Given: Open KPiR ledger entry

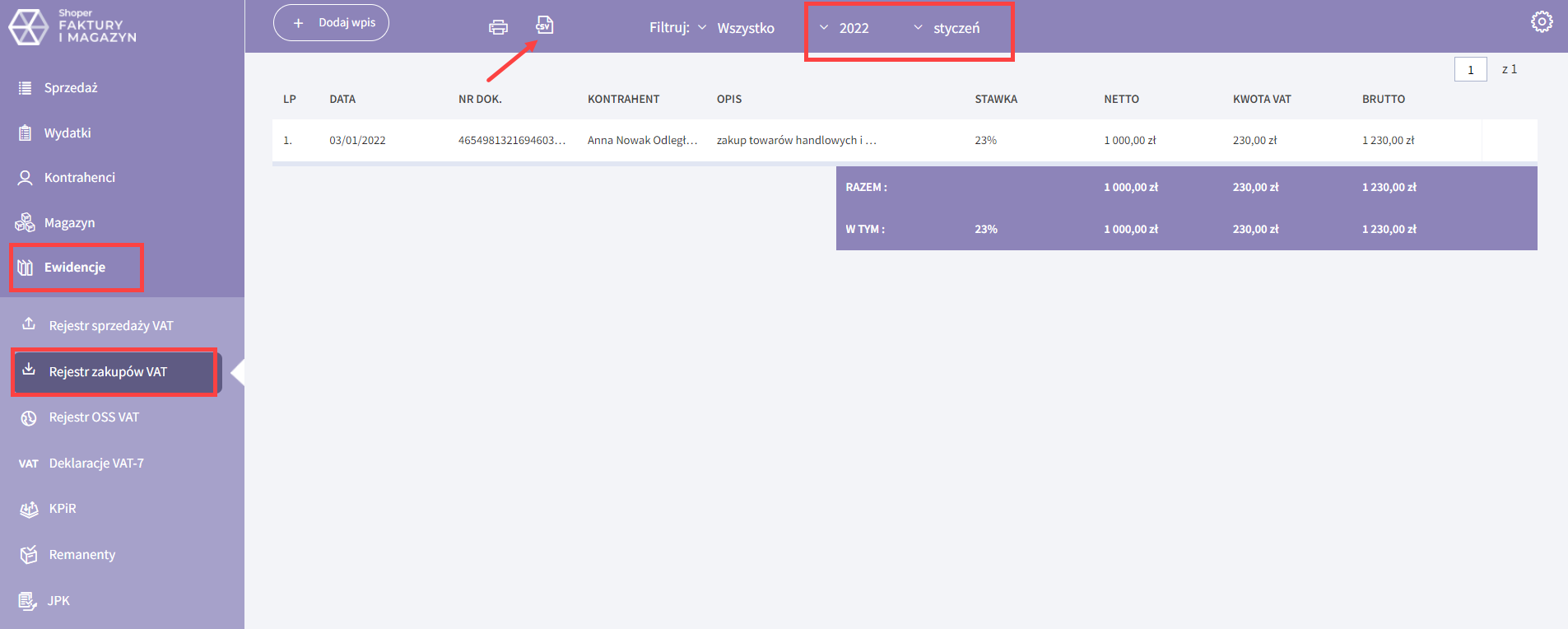Looking at the screenshot, I should [63, 509].
